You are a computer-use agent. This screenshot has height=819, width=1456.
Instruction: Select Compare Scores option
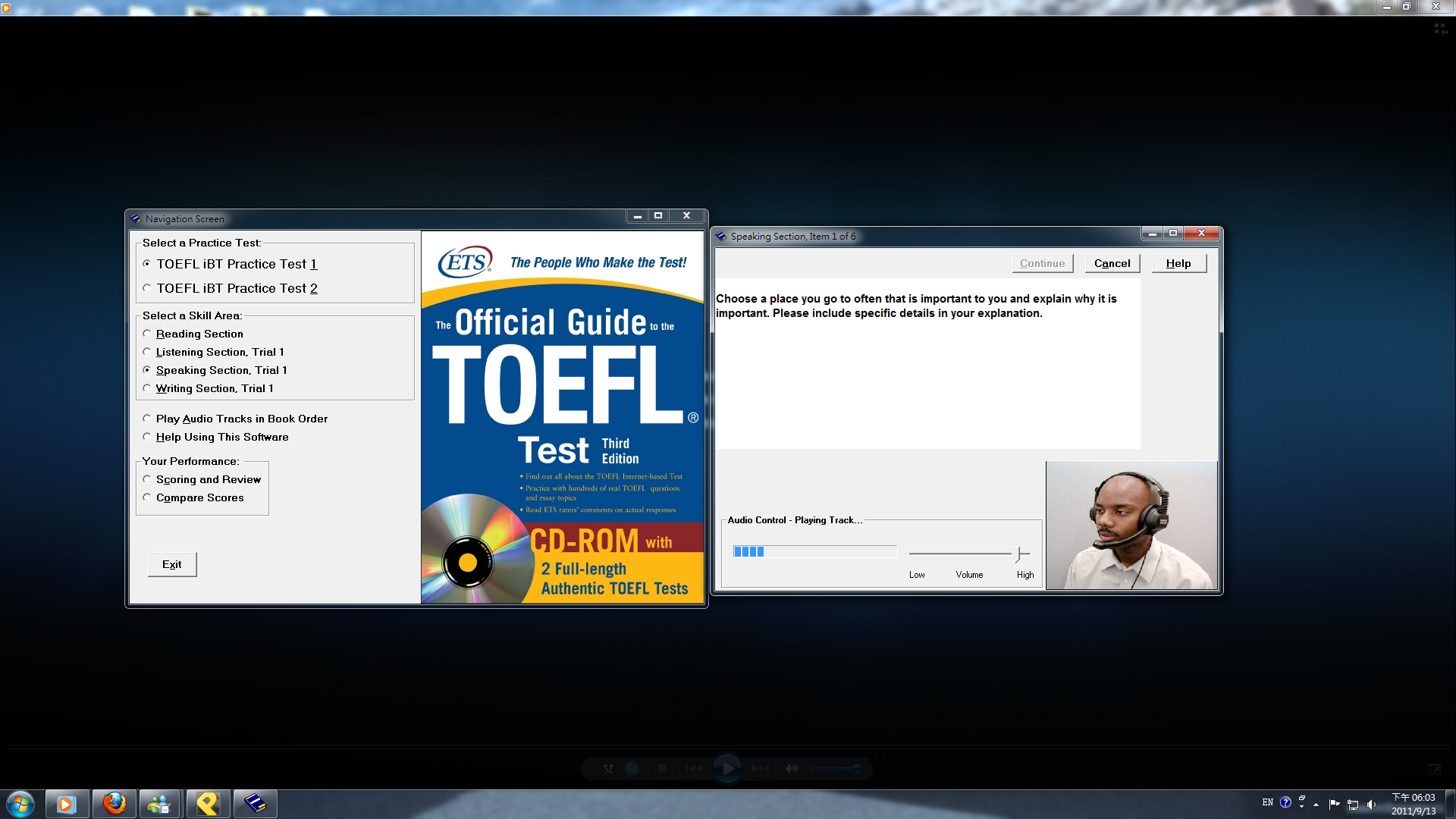pos(193,497)
